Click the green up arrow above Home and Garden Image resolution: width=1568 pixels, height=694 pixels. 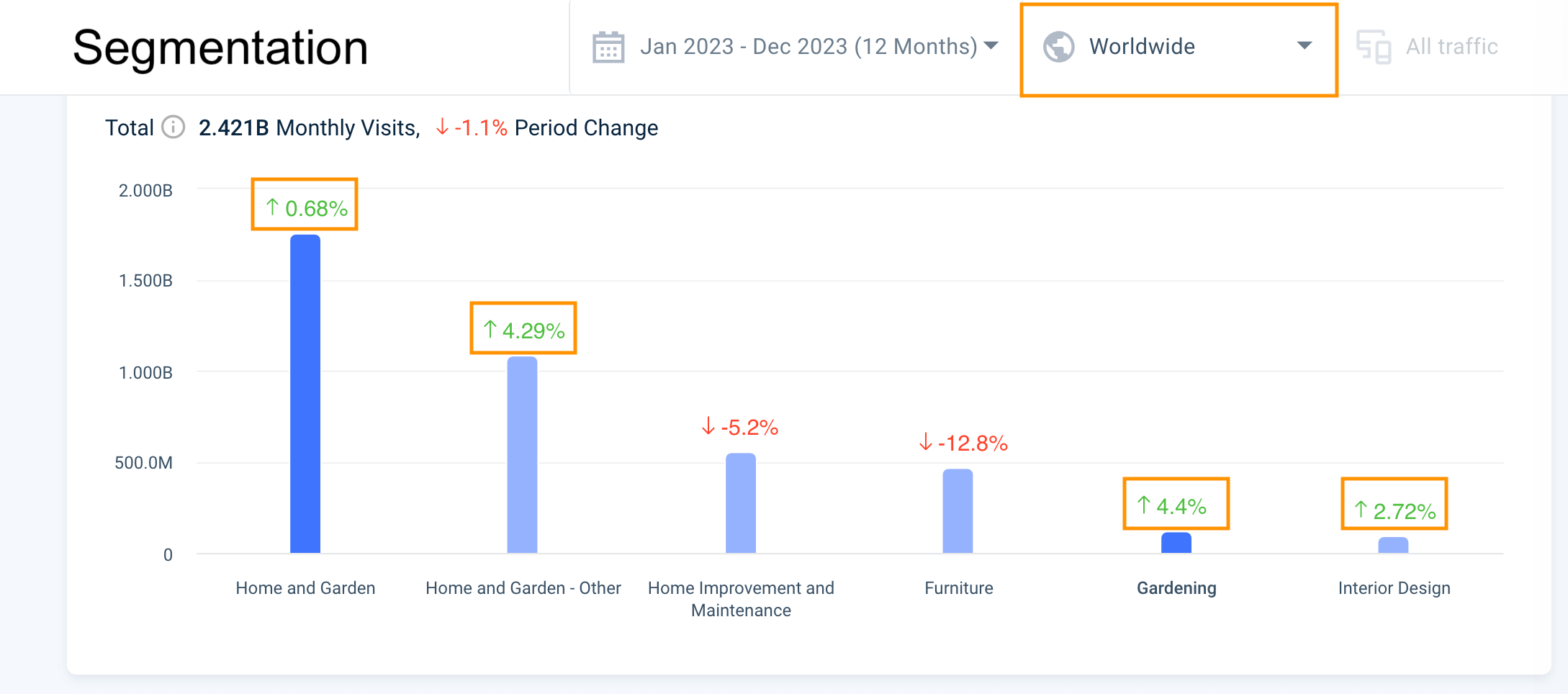pyautogui.click(x=272, y=207)
